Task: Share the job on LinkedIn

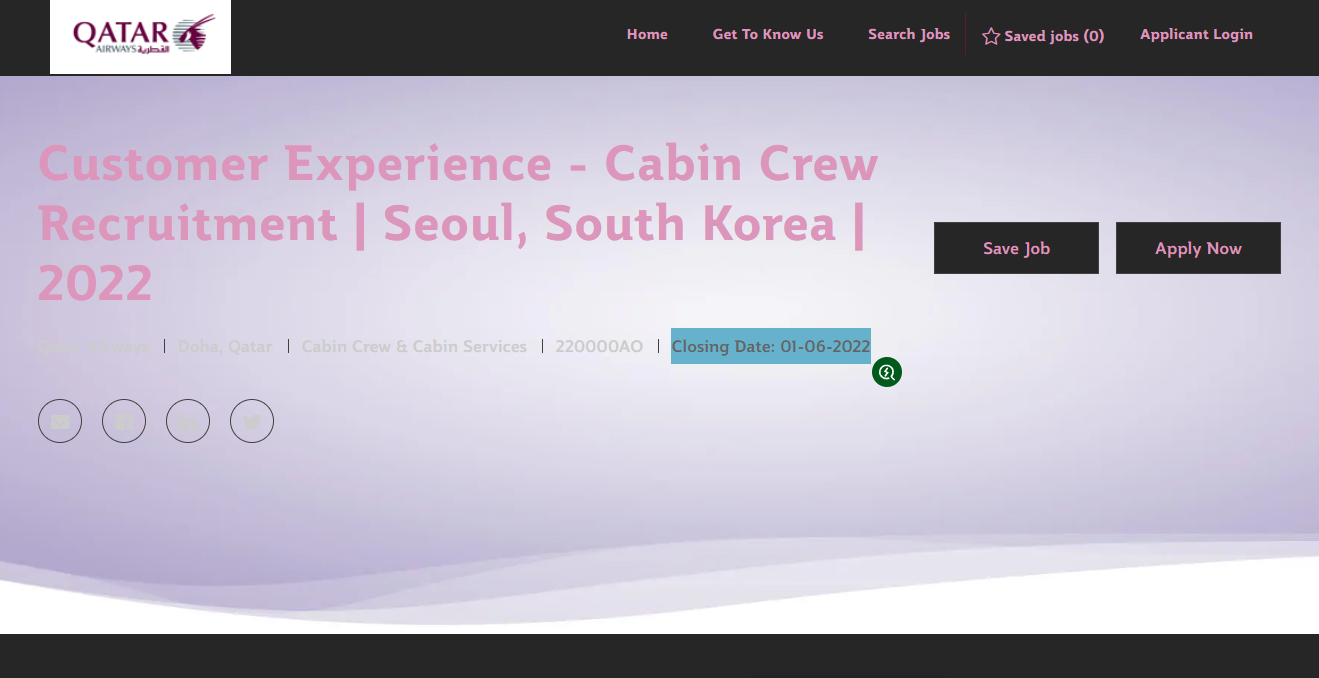Action: point(188,421)
